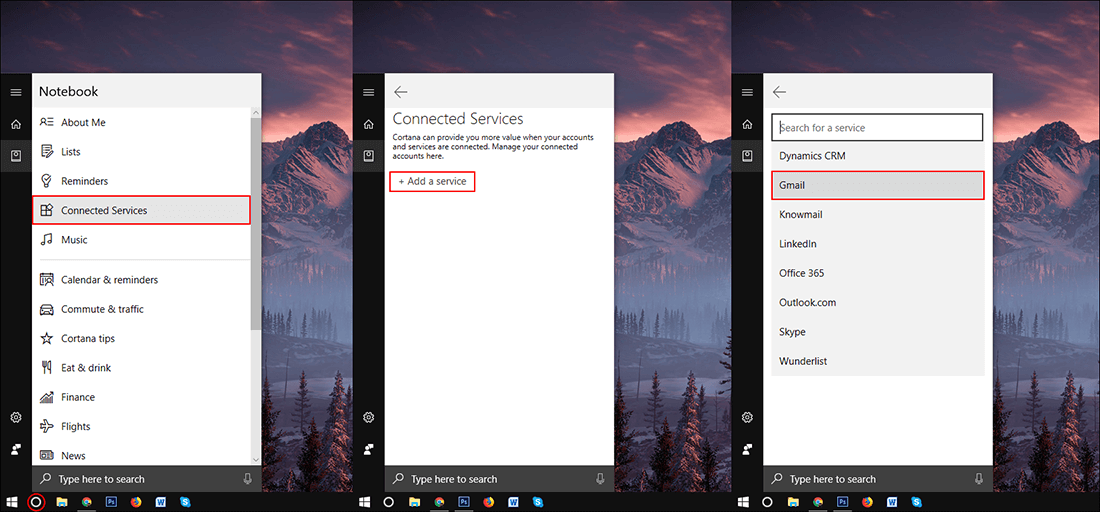Open the hamburger menu beside Connected Services page

pyautogui.click(x=368, y=93)
